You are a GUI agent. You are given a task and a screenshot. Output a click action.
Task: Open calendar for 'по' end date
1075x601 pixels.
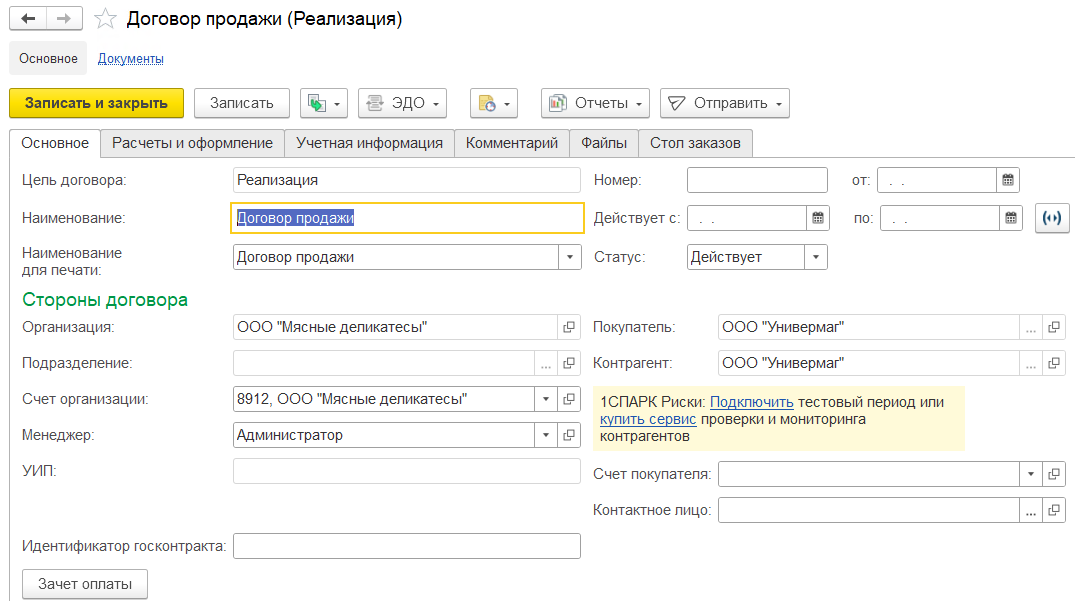(x=1010, y=218)
